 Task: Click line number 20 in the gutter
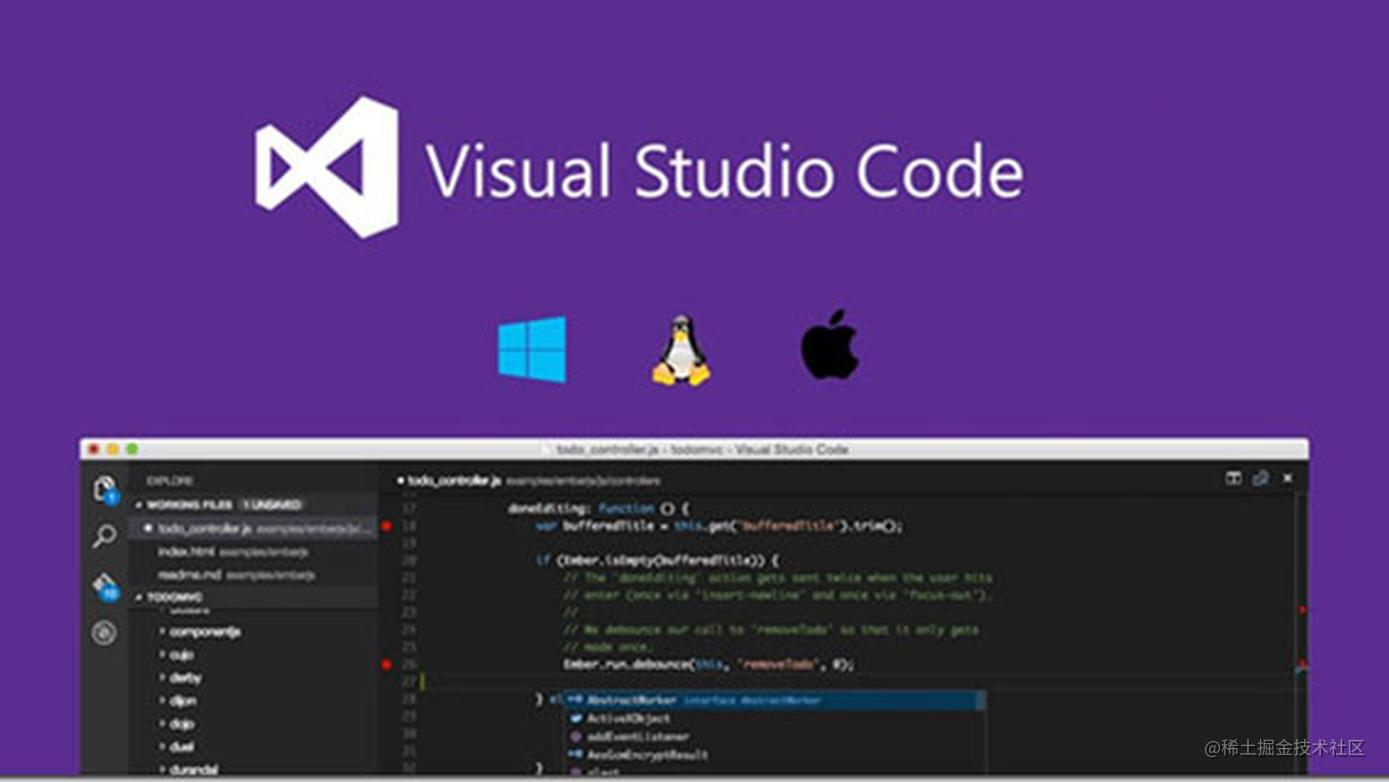click(409, 560)
